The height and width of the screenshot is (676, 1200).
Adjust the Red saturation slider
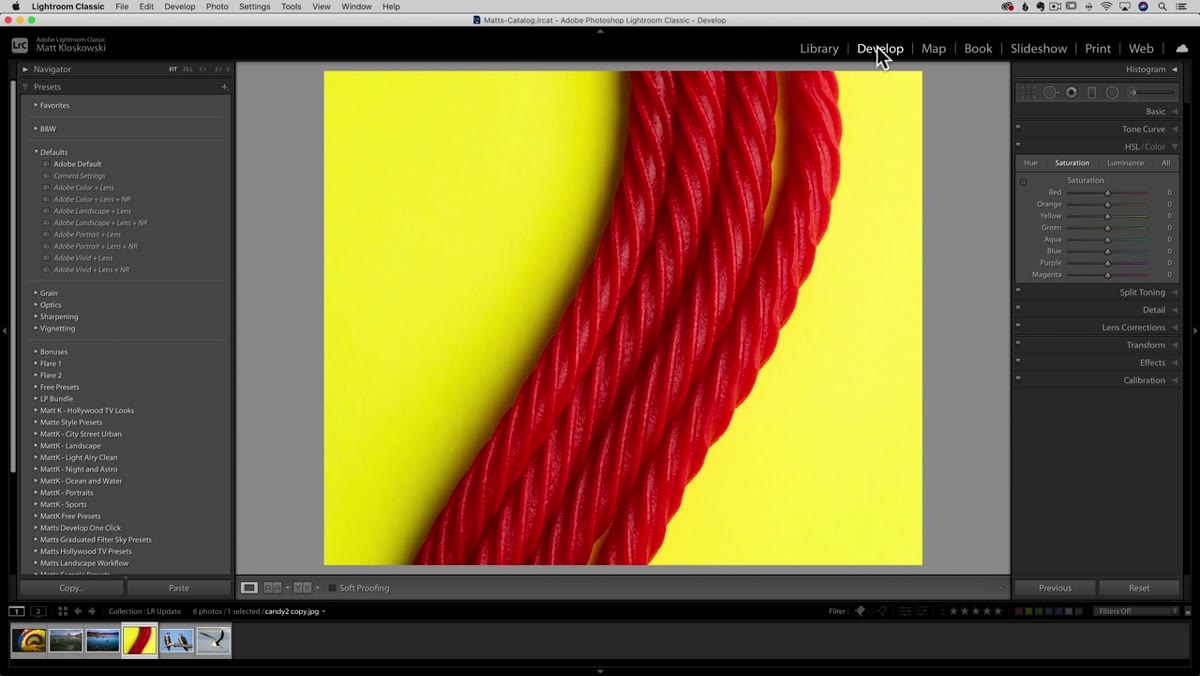[1107, 192]
